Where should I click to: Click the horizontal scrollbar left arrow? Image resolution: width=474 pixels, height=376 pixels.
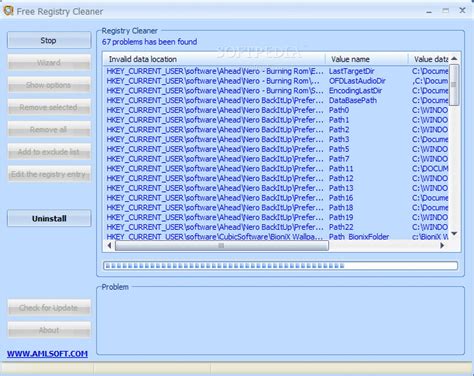pos(109,246)
